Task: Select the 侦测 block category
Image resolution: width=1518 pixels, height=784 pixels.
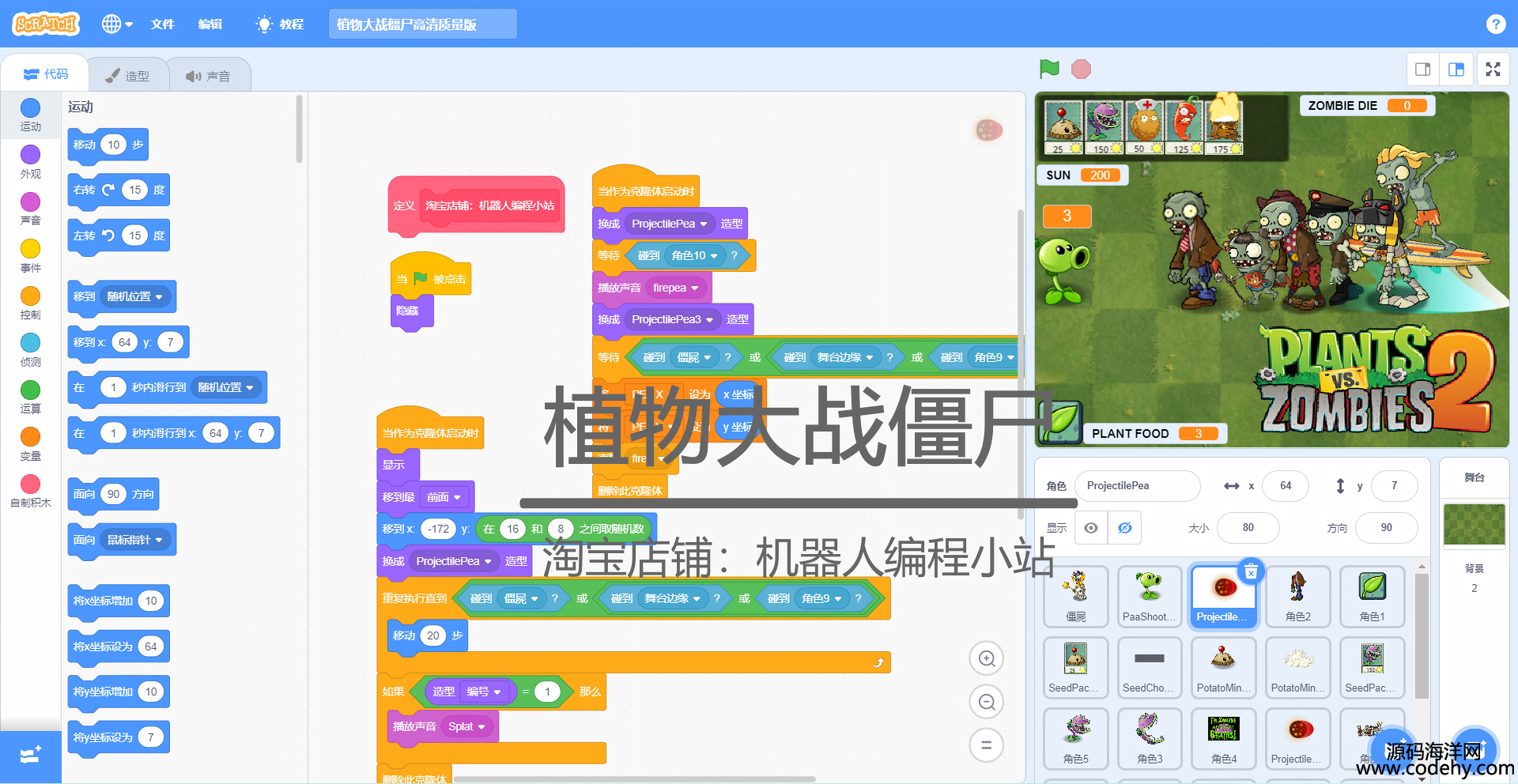Action: [30, 350]
